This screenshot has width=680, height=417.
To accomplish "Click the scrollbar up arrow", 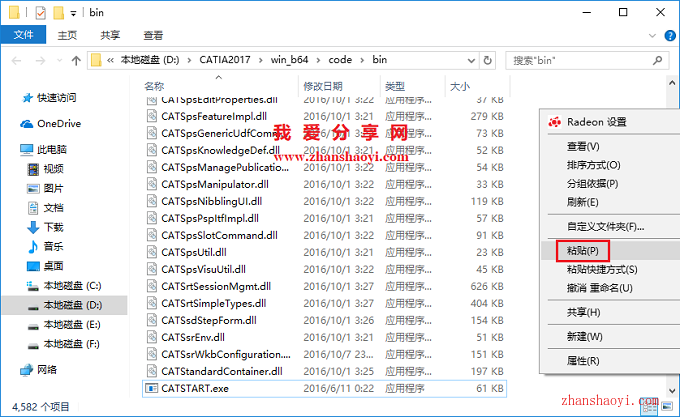I will point(672,83).
